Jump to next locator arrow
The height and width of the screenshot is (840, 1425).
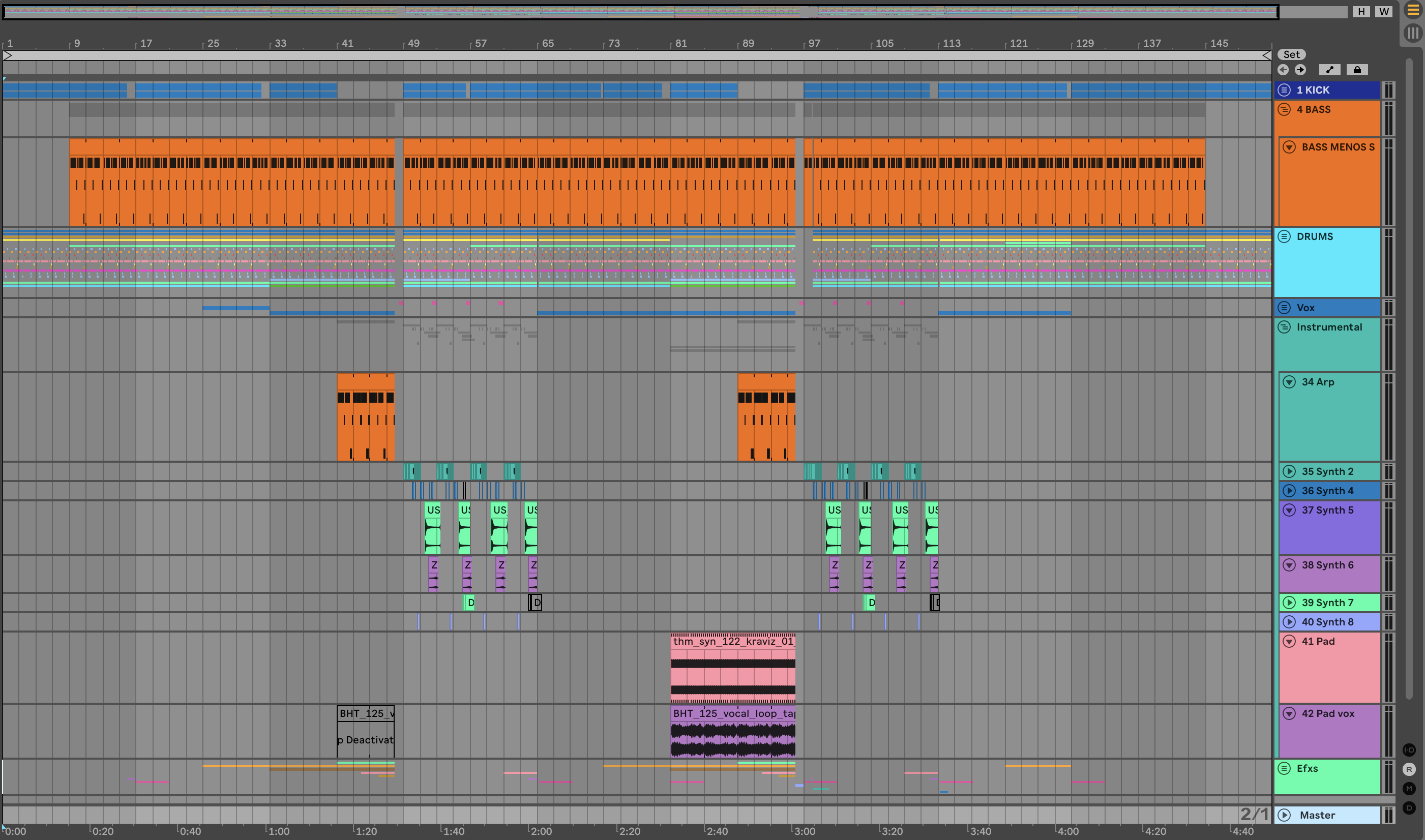pos(1300,70)
